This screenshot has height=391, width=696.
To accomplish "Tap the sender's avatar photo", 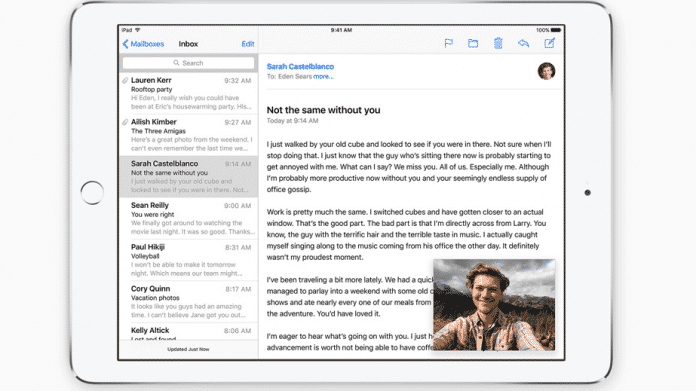I will tap(546, 71).
